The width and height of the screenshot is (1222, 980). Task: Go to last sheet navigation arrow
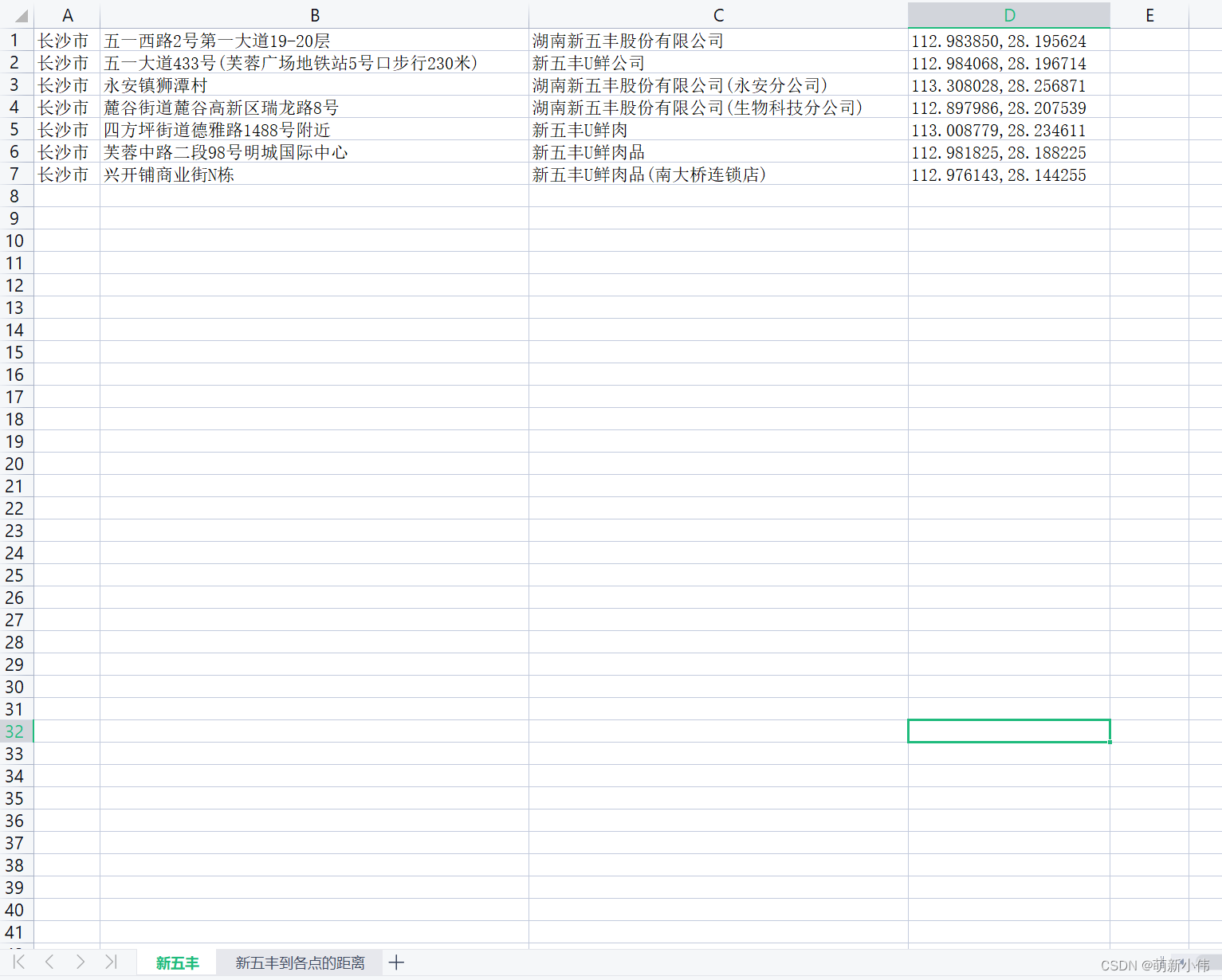tap(111, 962)
